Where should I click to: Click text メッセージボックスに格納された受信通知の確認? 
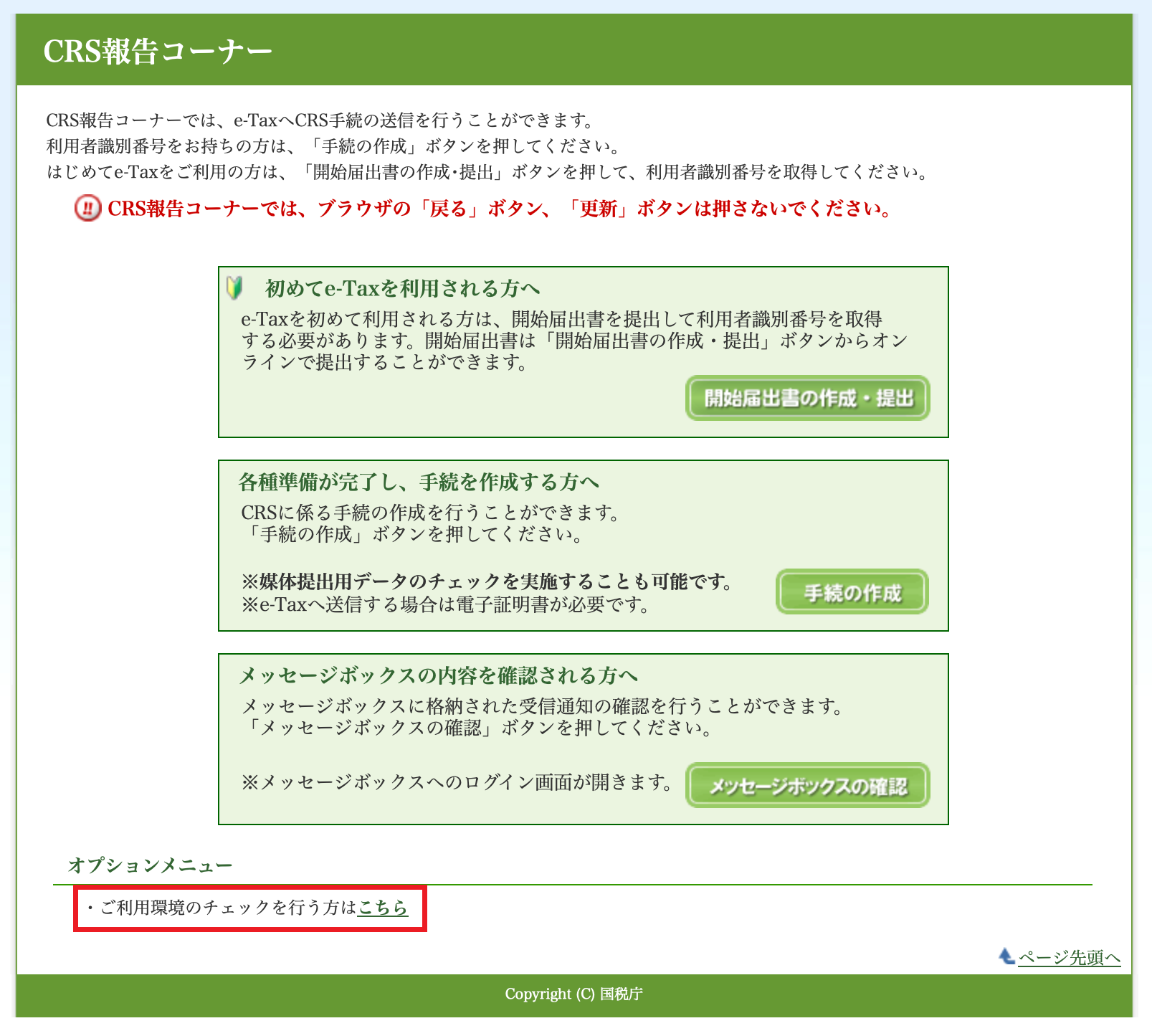tap(543, 706)
